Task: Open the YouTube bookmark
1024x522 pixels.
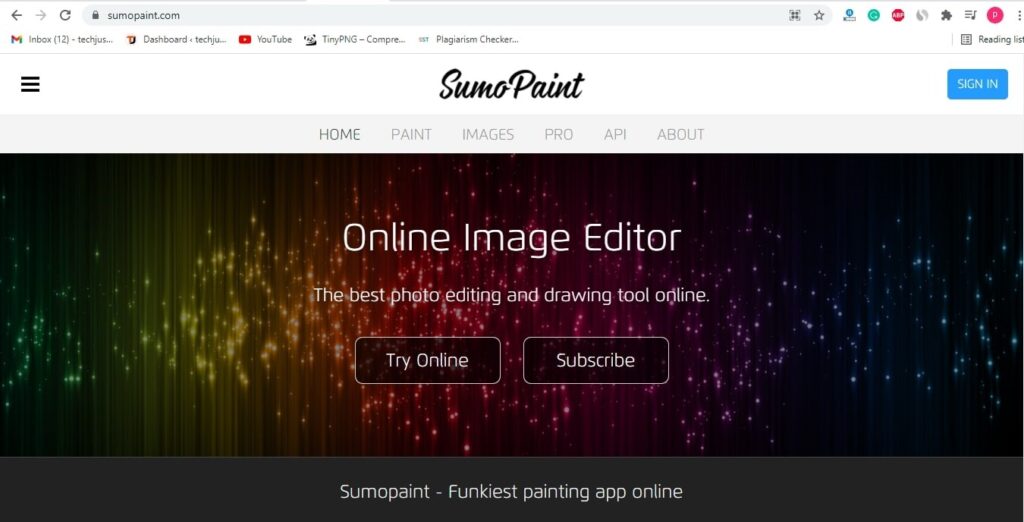Action: pyautogui.click(x=265, y=39)
